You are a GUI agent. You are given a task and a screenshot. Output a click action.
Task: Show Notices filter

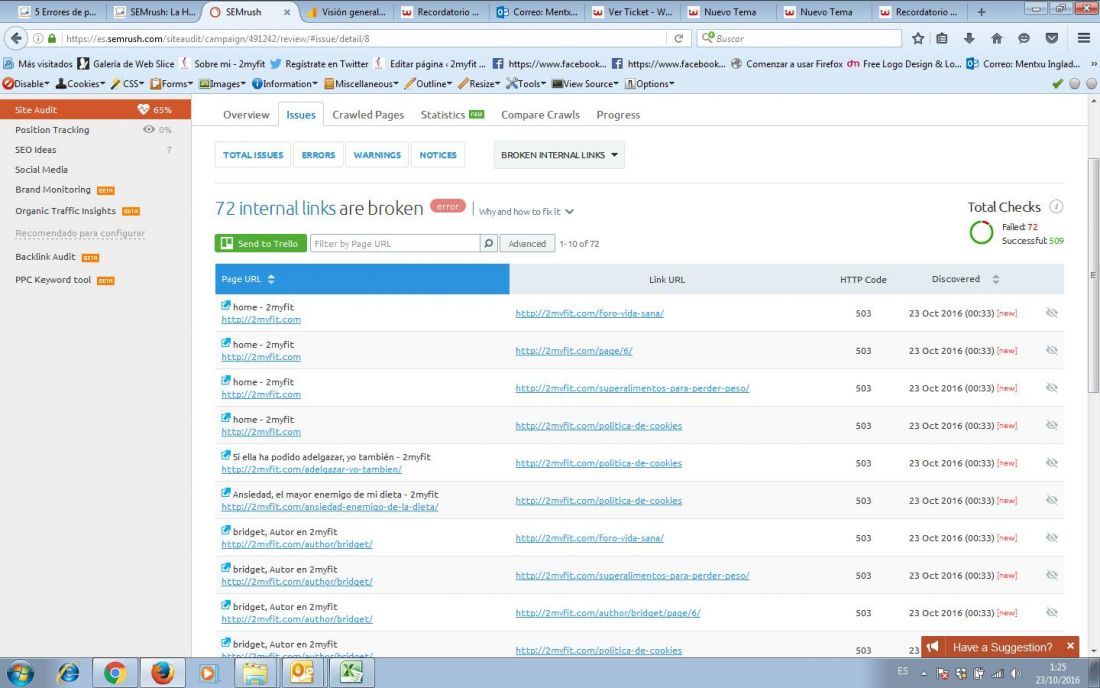click(438, 155)
